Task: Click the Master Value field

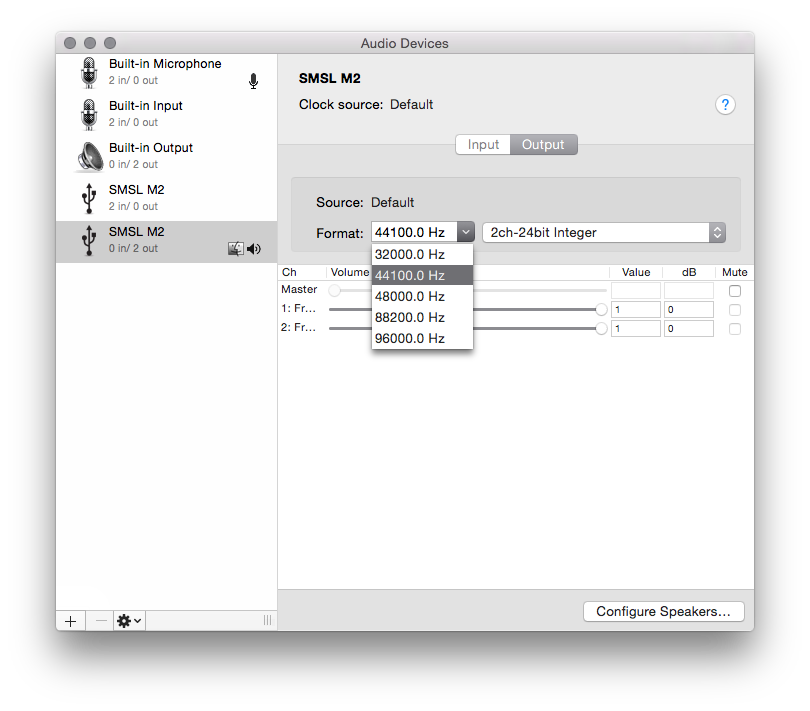Action: coord(635,290)
